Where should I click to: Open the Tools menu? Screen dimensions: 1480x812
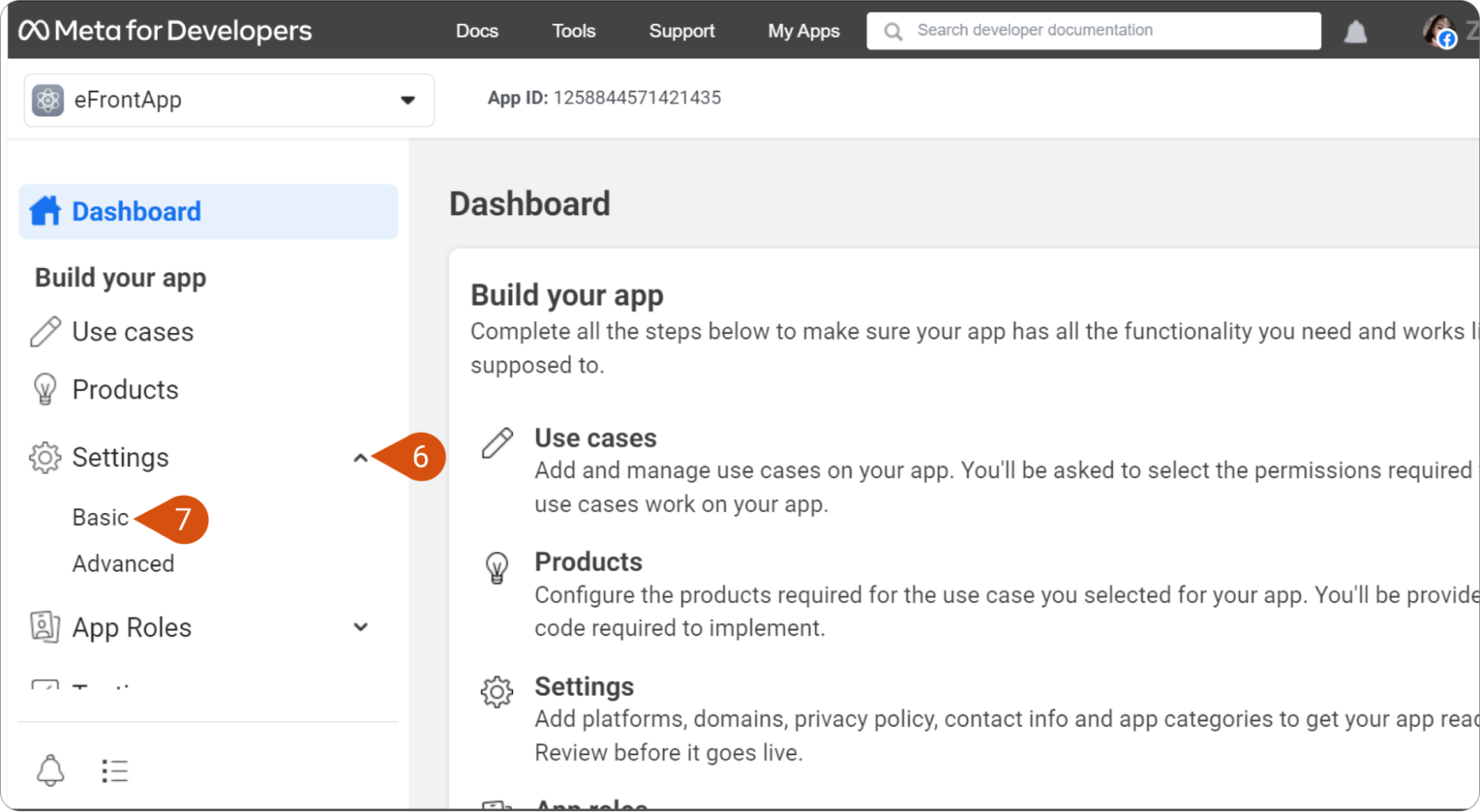[x=574, y=30]
